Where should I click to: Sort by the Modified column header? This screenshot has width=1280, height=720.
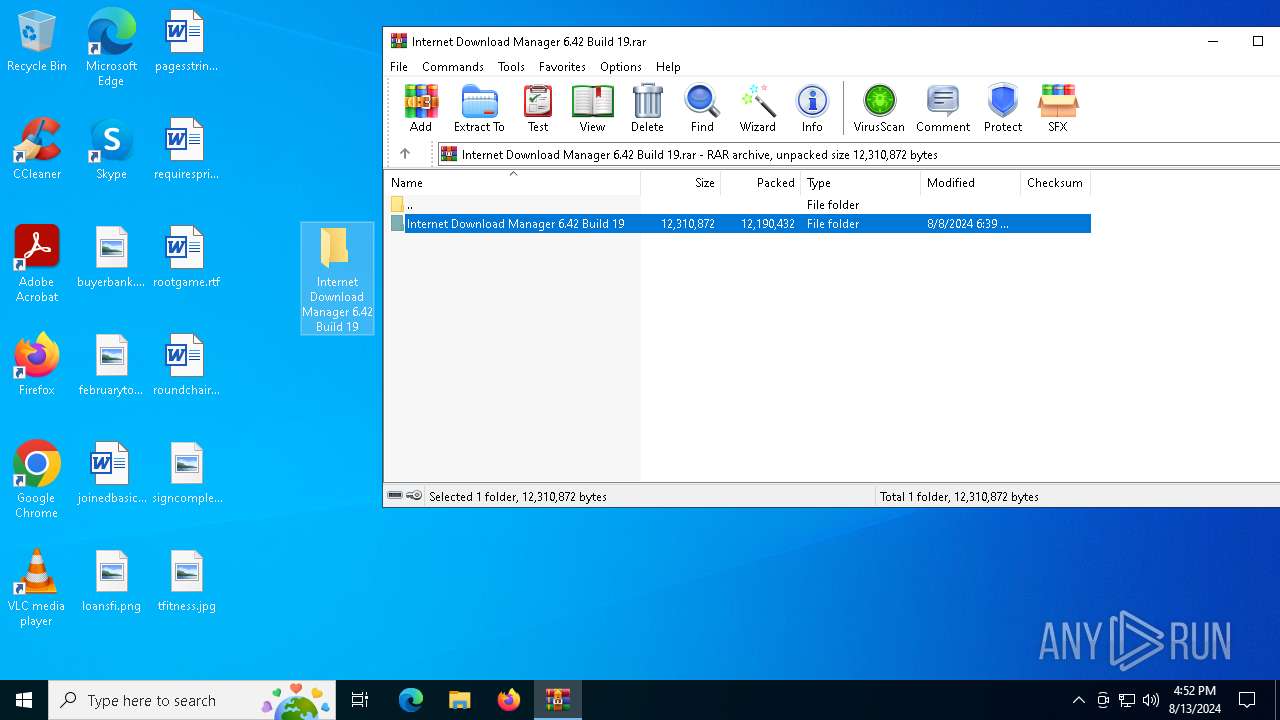pos(970,183)
